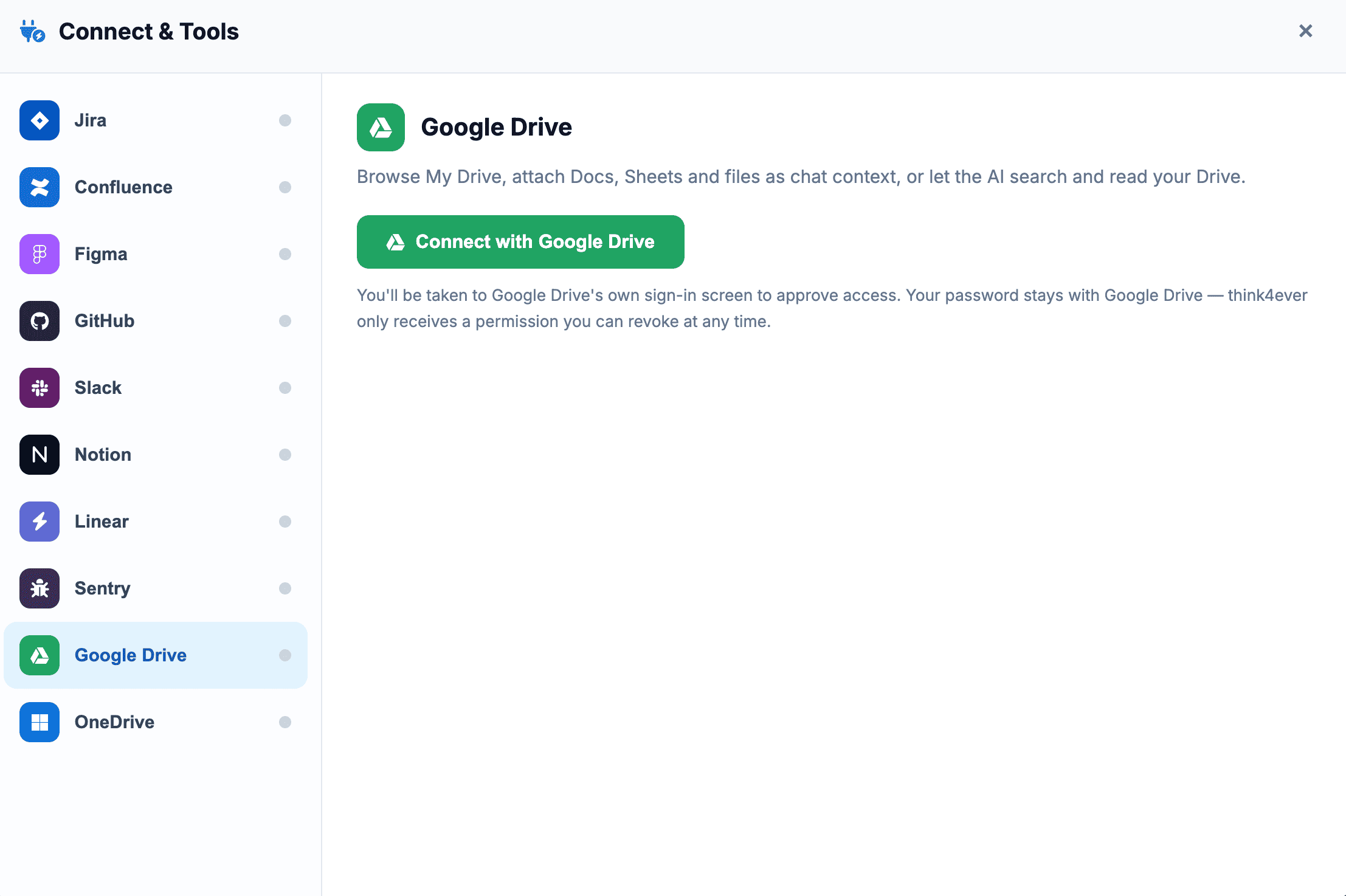Viewport: 1346px width, 896px height.
Task: Open the Sentry integration label
Action: [103, 588]
